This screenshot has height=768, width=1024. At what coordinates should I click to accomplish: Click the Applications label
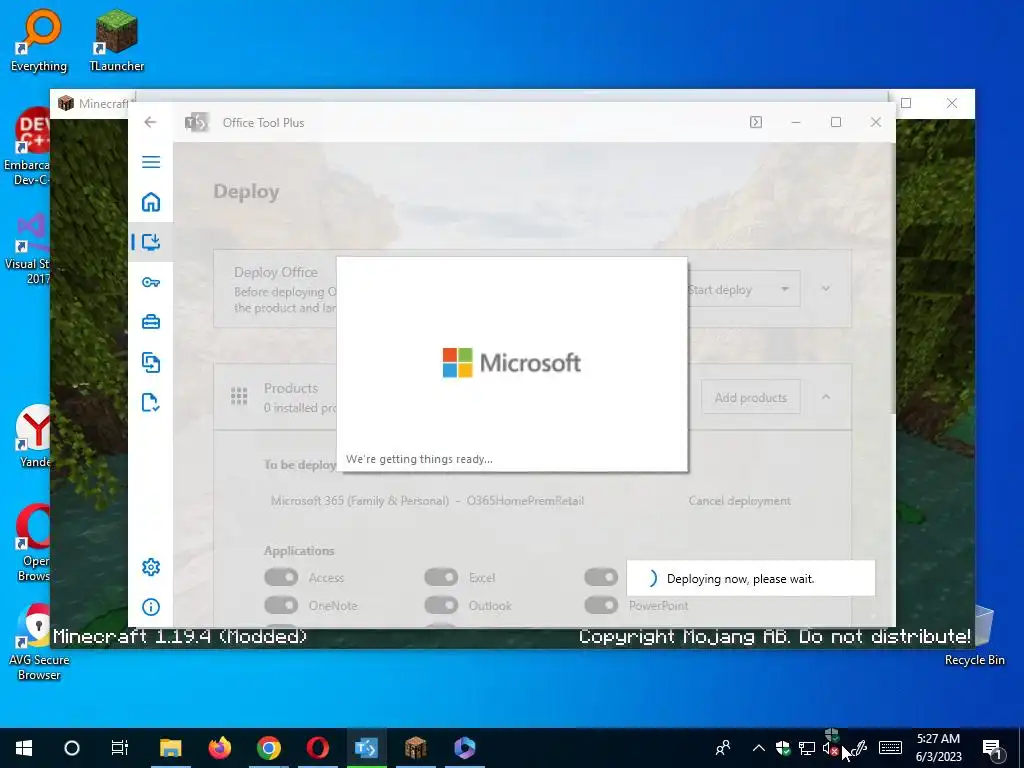299,551
